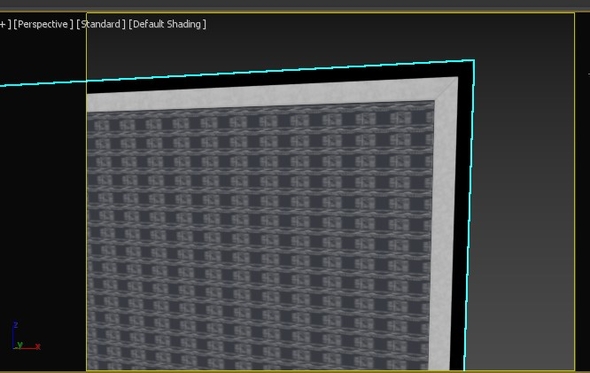The width and height of the screenshot is (590, 373).
Task: Click the black backing strip beside the right frame
Action: (462, 226)
